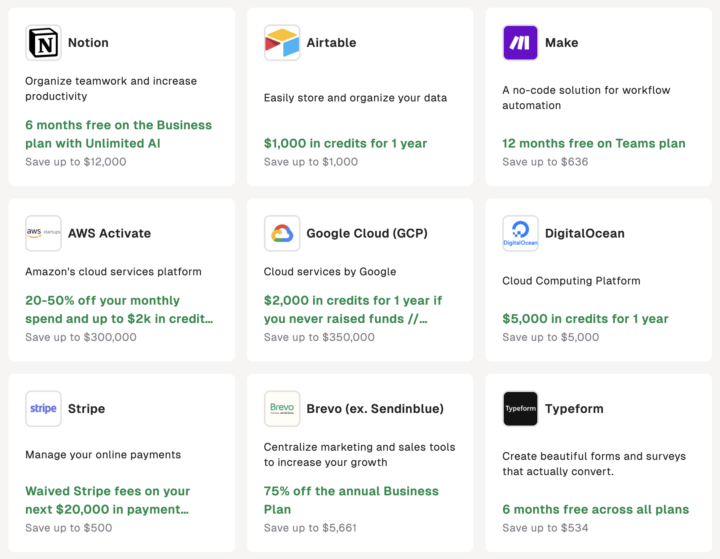This screenshot has width=720, height=559.
Task: Click 'Save up to $1,000' text
Action: [311, 162]
